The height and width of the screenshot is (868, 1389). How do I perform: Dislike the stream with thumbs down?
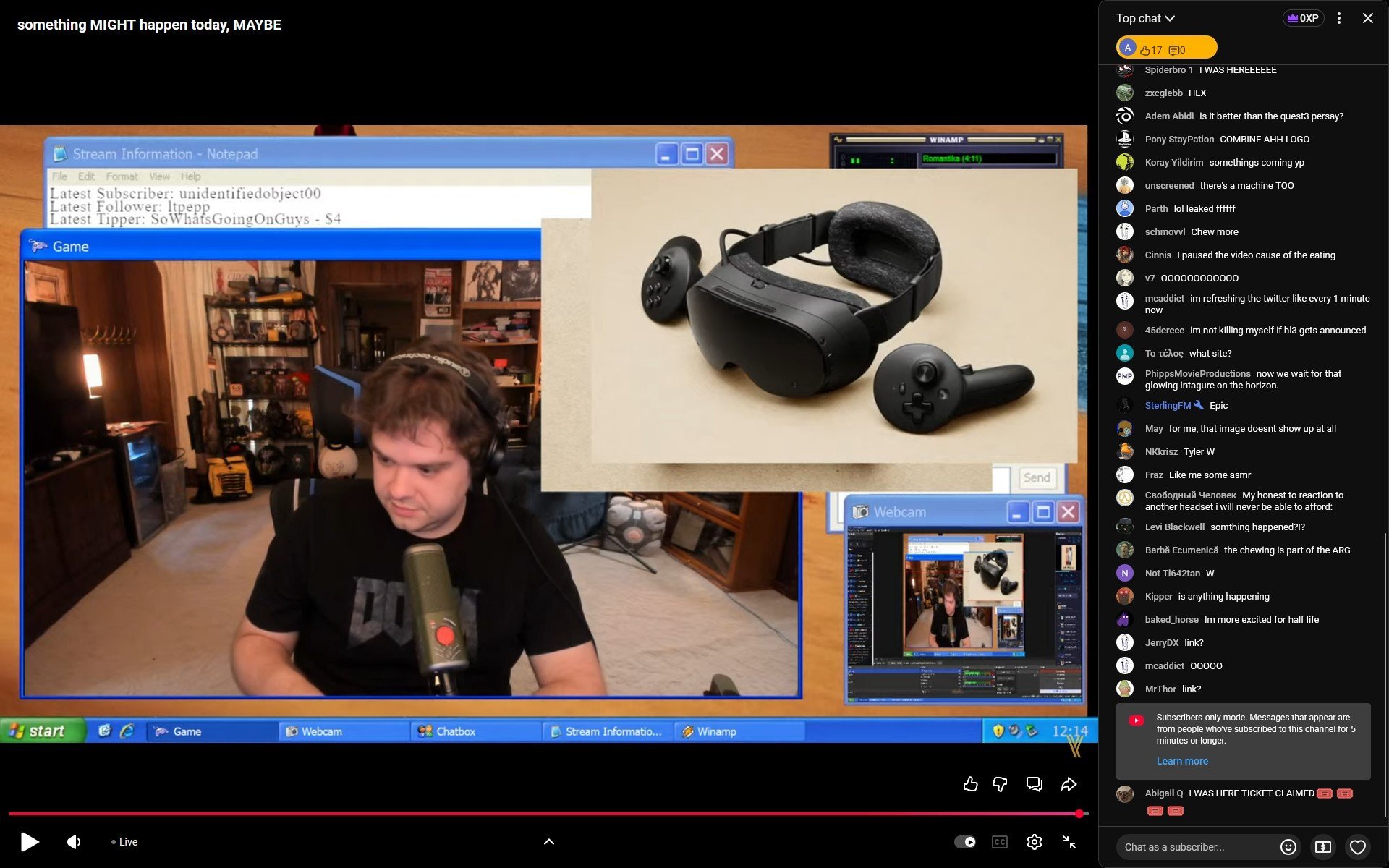(1001, 784)
